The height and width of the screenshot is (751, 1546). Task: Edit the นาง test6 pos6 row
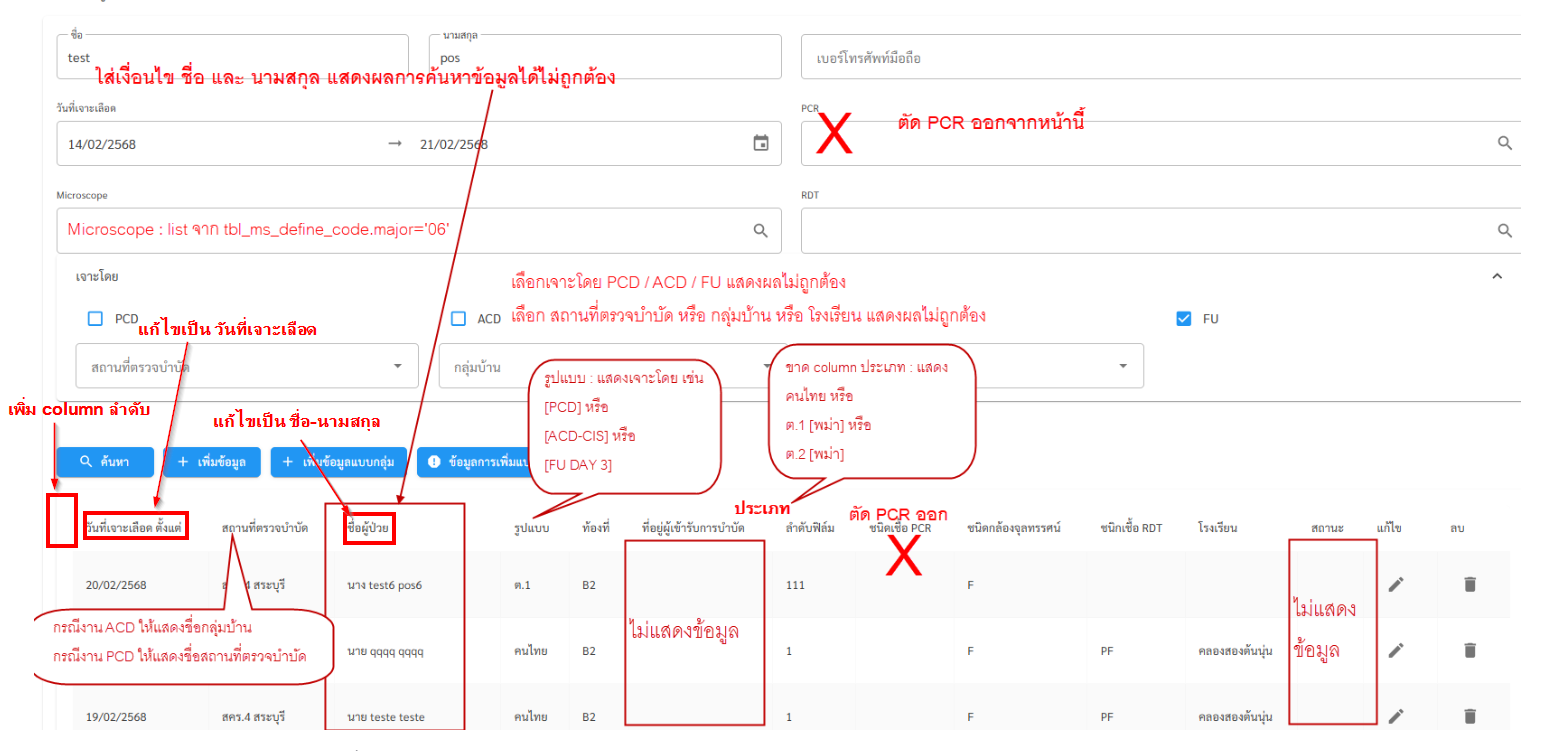pos(1396,584)
